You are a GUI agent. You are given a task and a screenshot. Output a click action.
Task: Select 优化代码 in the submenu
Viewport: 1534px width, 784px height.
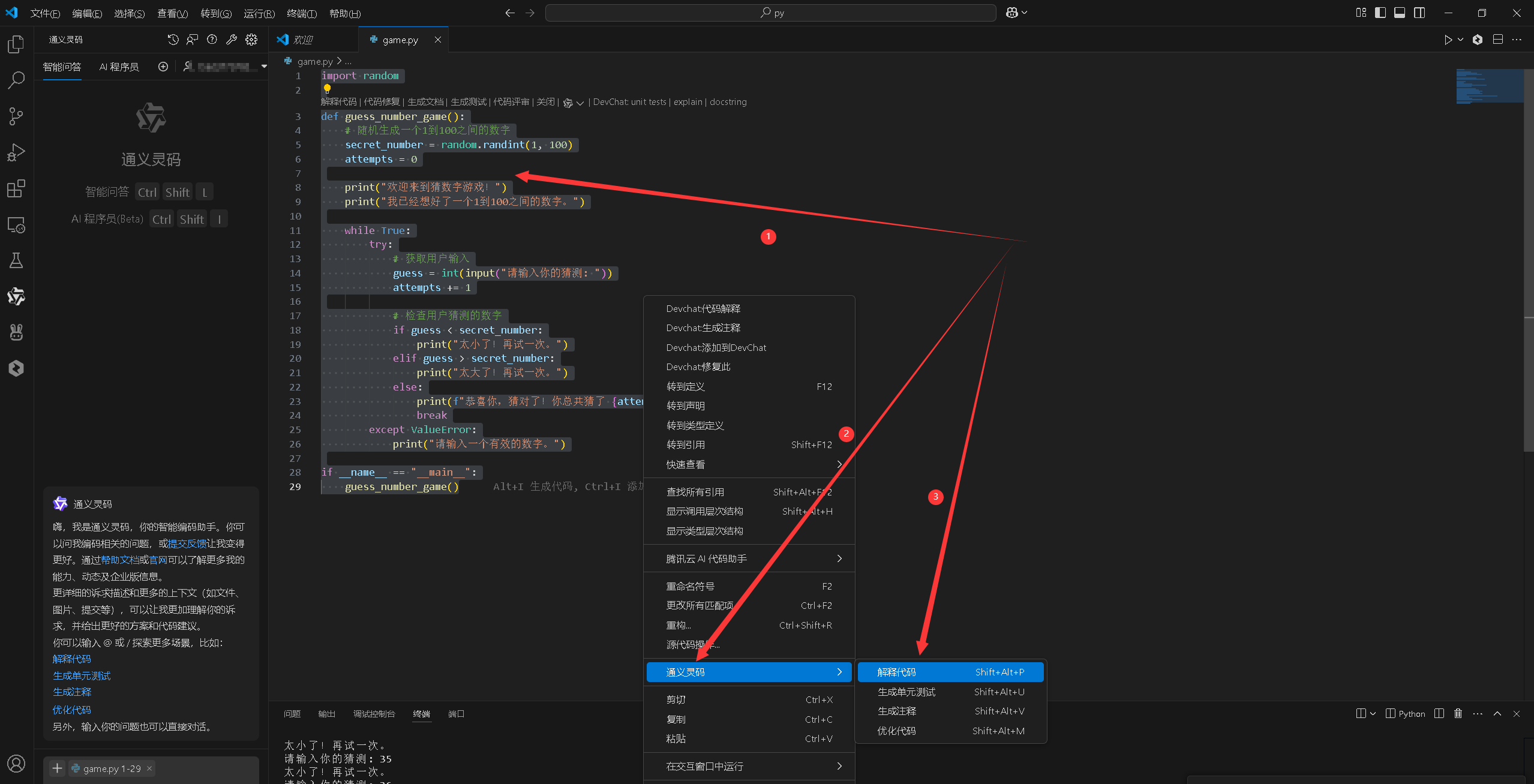coord(950,731)
